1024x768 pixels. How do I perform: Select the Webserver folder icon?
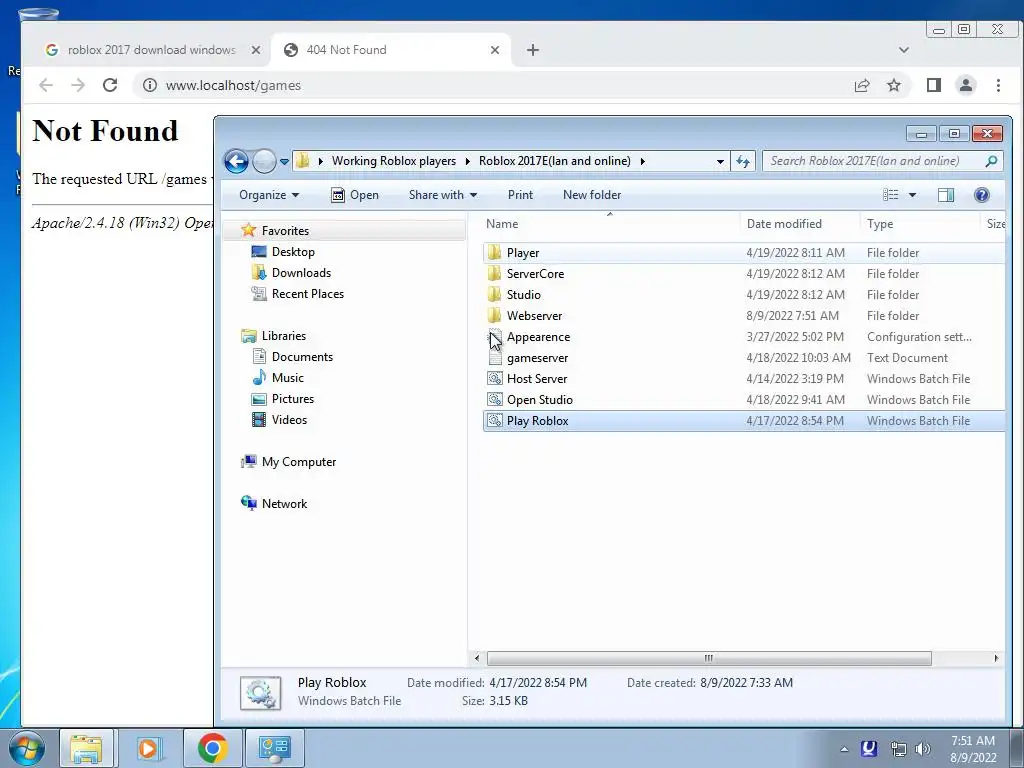click(494, 315)
